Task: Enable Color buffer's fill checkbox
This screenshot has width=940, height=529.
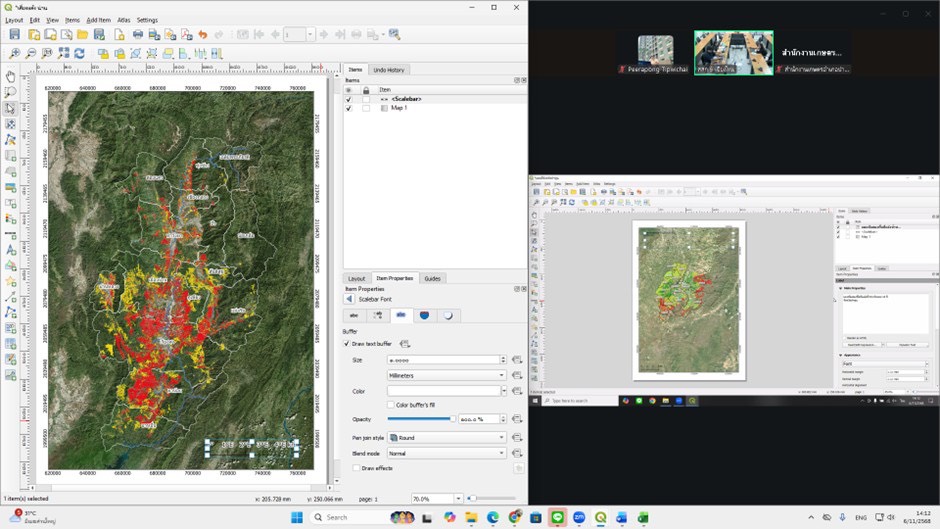Action: tap(391, 404)
